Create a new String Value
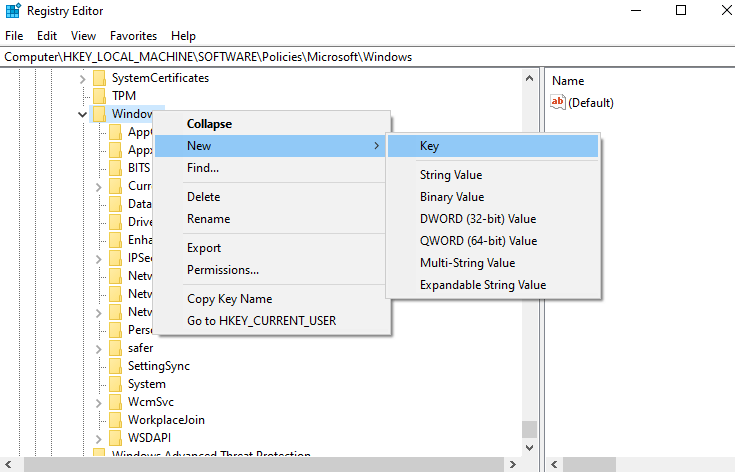The image size is (735, 472). click(x=493, y=175)
